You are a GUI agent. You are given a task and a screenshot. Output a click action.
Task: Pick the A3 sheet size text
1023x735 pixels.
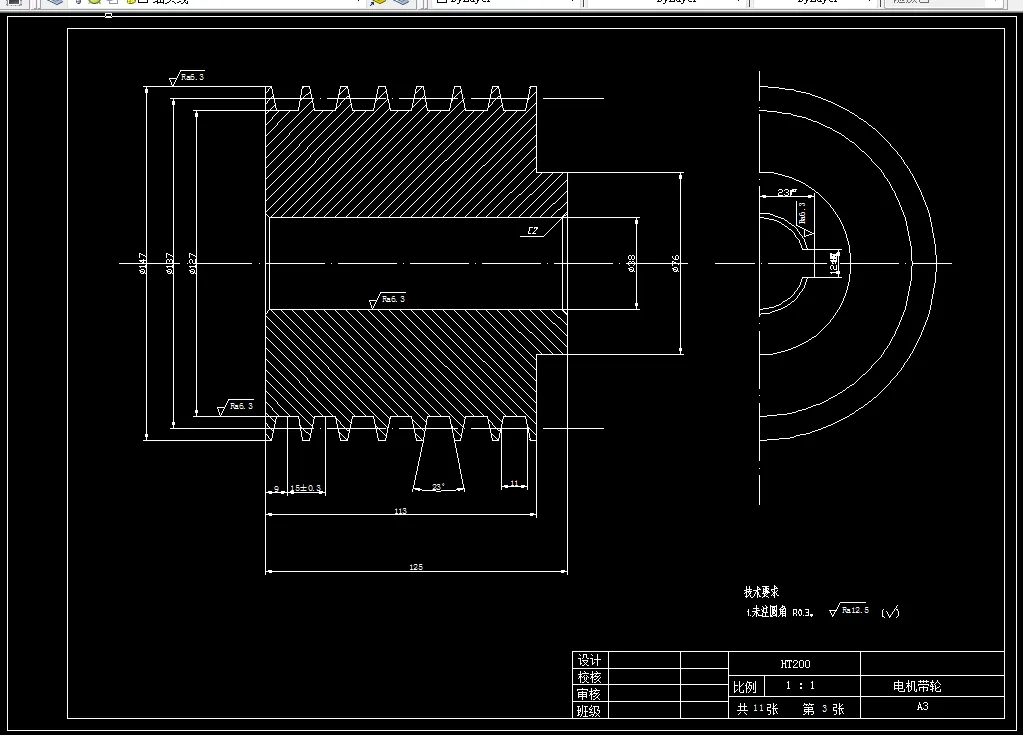pyautogui.click(x=923, y=706)
